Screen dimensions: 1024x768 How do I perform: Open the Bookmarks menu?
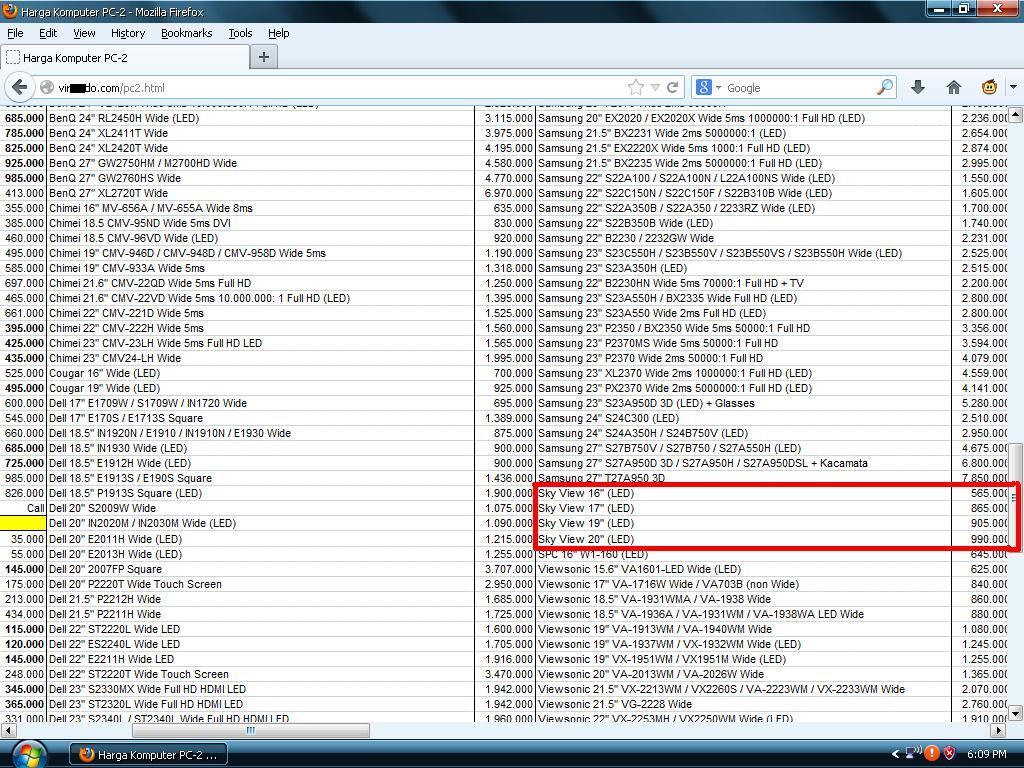186,33
